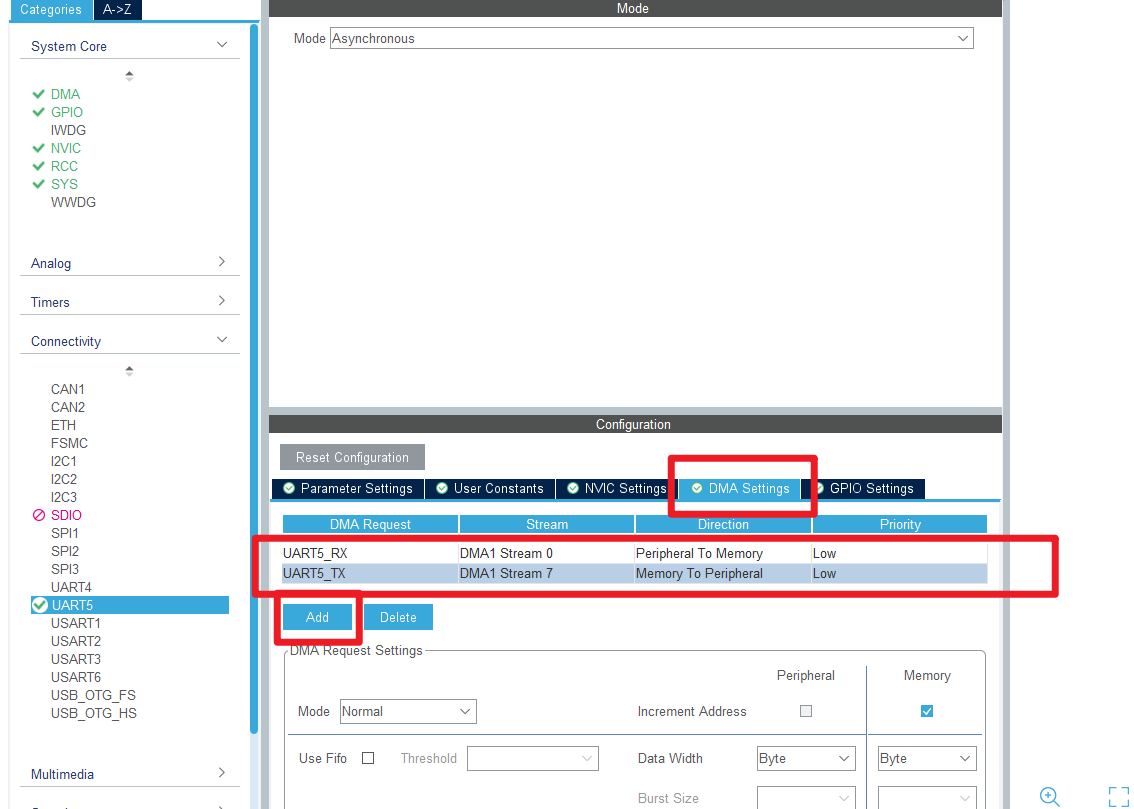Click the Delete DMA request button
Screen dimensions: 1134x809
[x=398, y=617]
